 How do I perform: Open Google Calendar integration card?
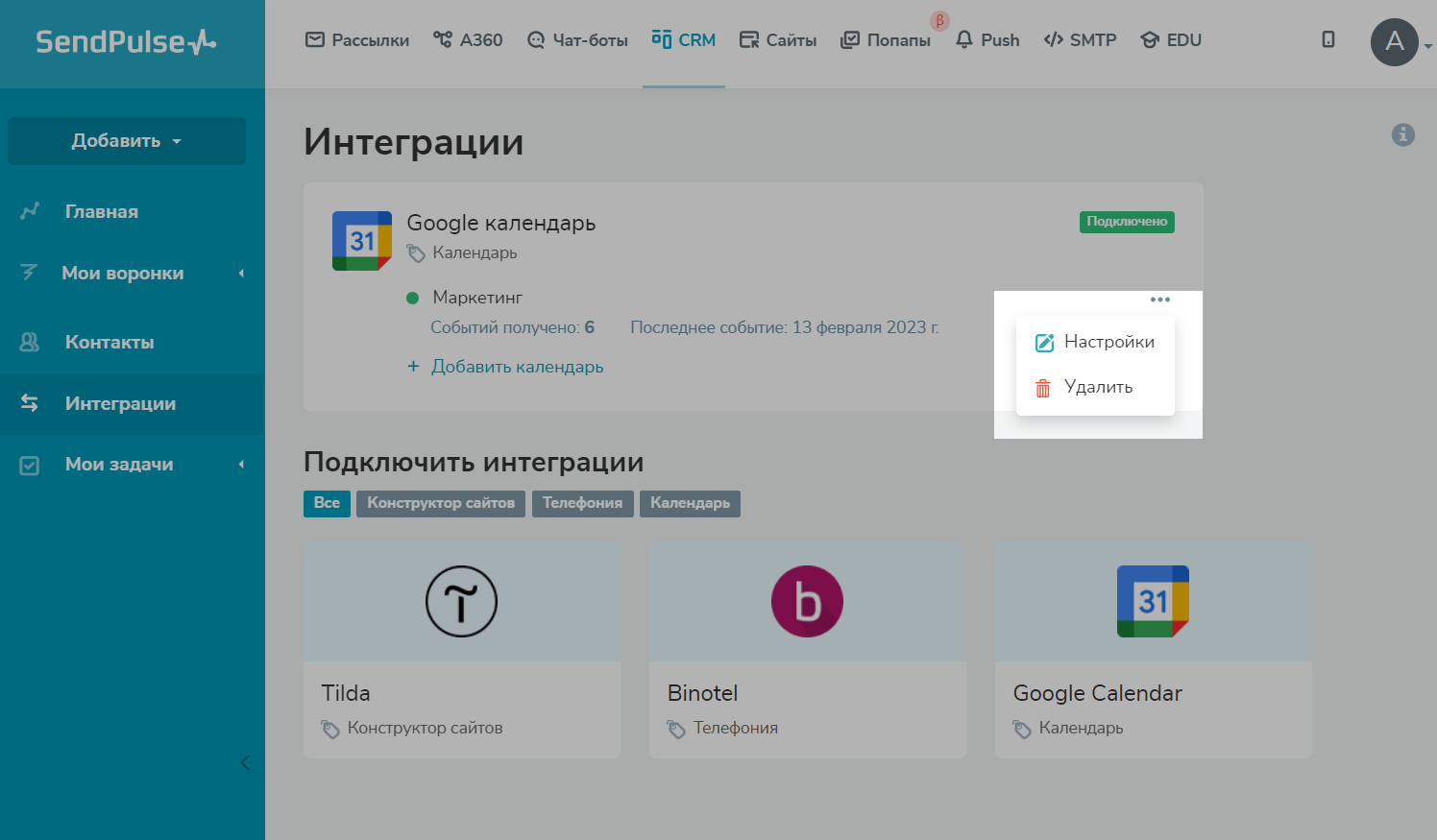1153,649
